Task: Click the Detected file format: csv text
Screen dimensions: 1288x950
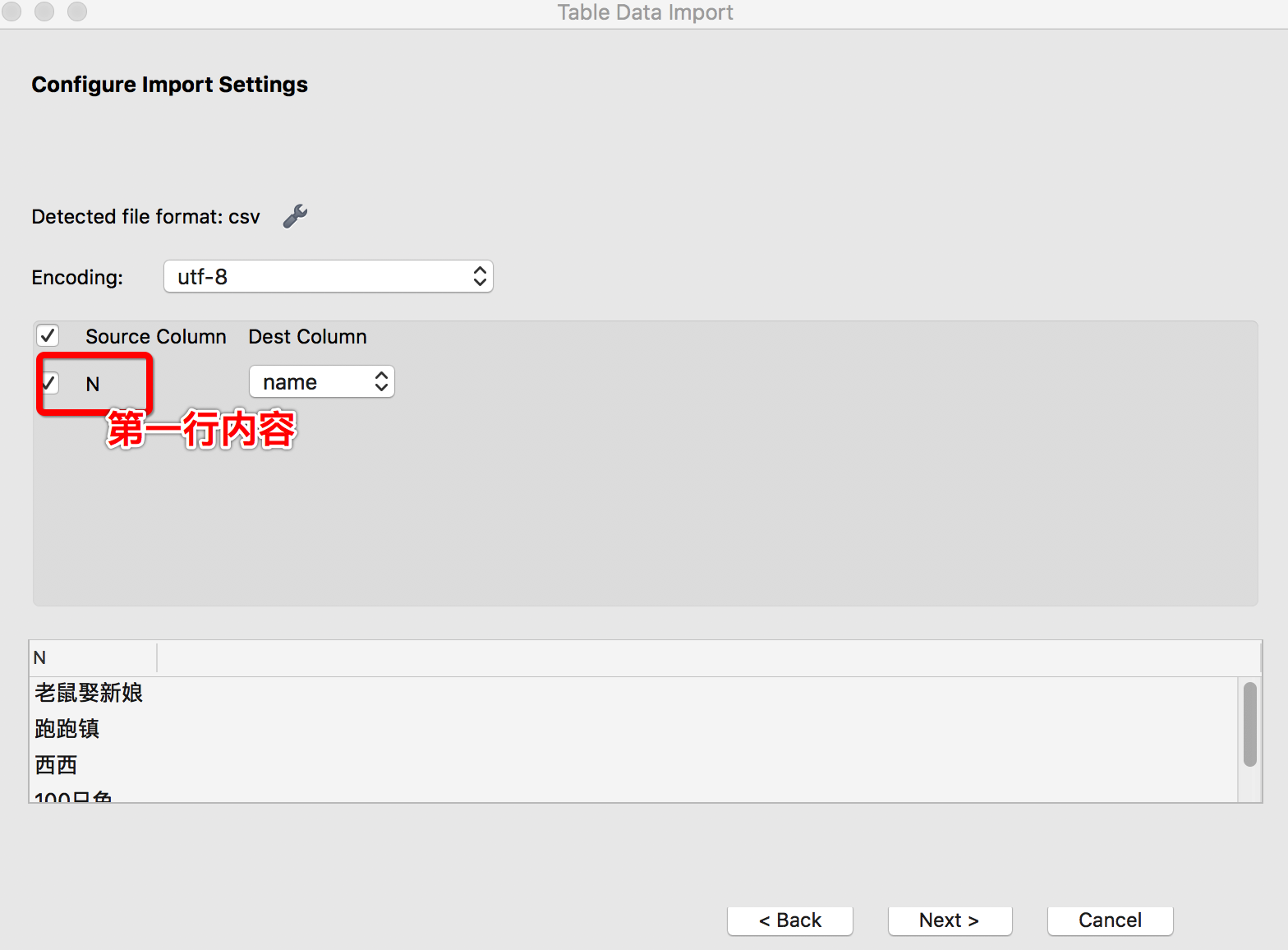Action: pos(146,217)
